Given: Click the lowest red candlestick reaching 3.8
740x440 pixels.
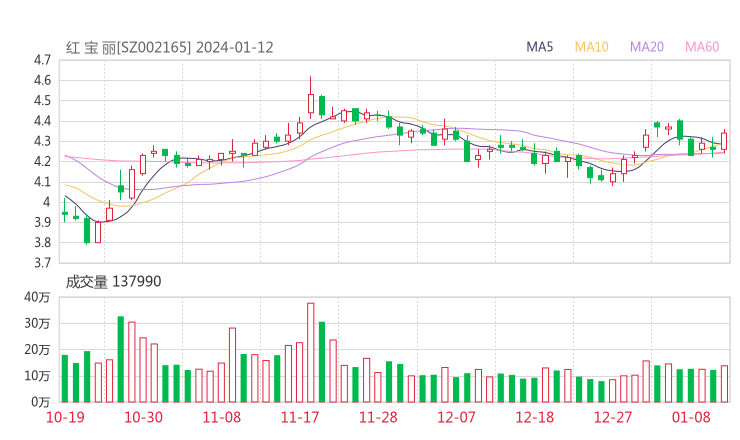Looking at the screenshot, I should (98, 232).
